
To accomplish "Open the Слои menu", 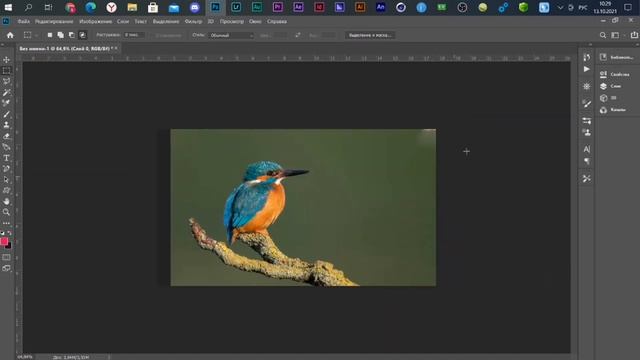I will [x=123, y=22].
